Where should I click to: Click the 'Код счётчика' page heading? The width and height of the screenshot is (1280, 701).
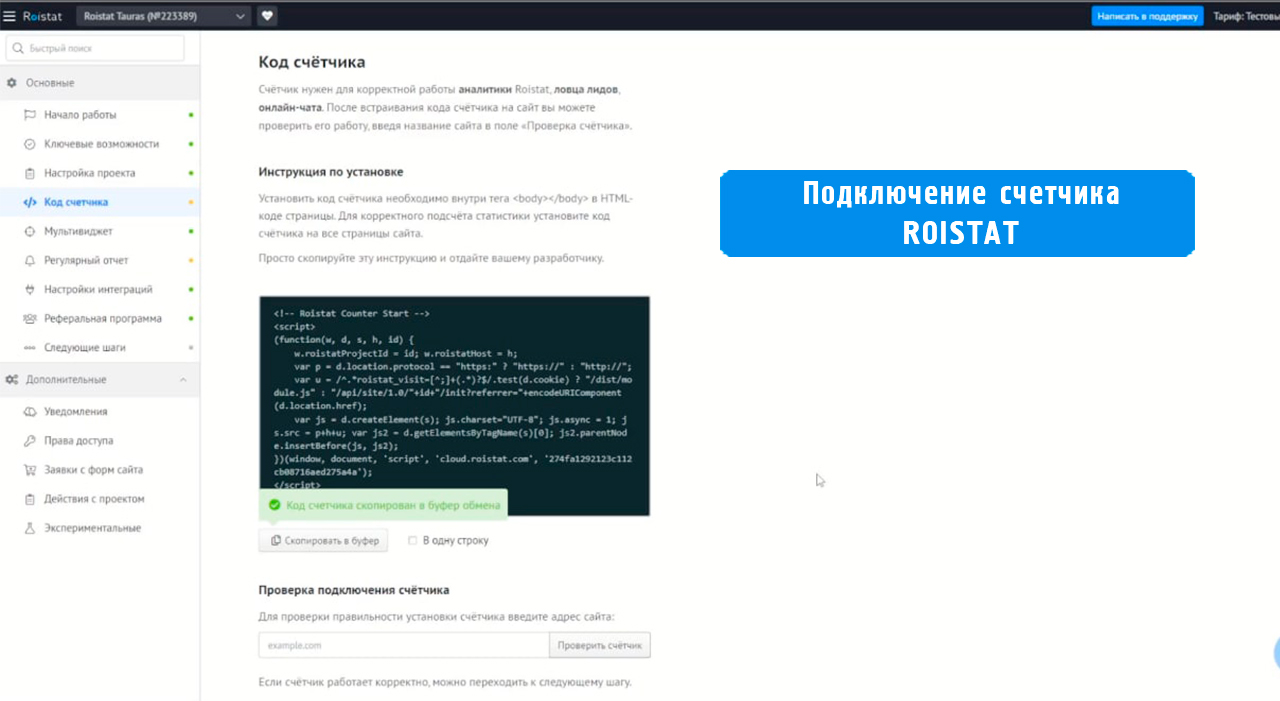(312, 62)
